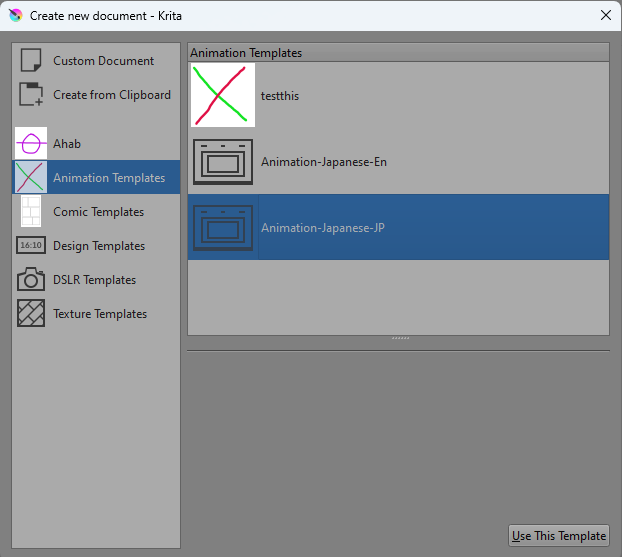Click the Create from Clipboard icon
This screenshot has height=557, width=622.
pos(31,94)
